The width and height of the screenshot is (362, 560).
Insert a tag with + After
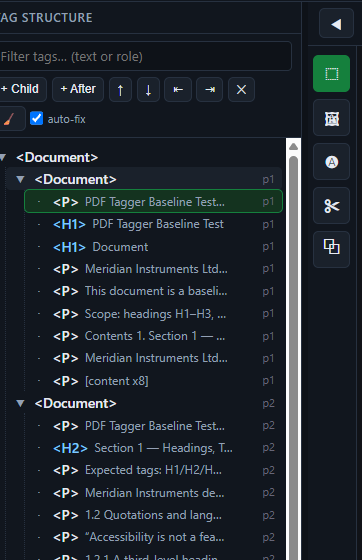pyautogui.click(x=78, y=89)
